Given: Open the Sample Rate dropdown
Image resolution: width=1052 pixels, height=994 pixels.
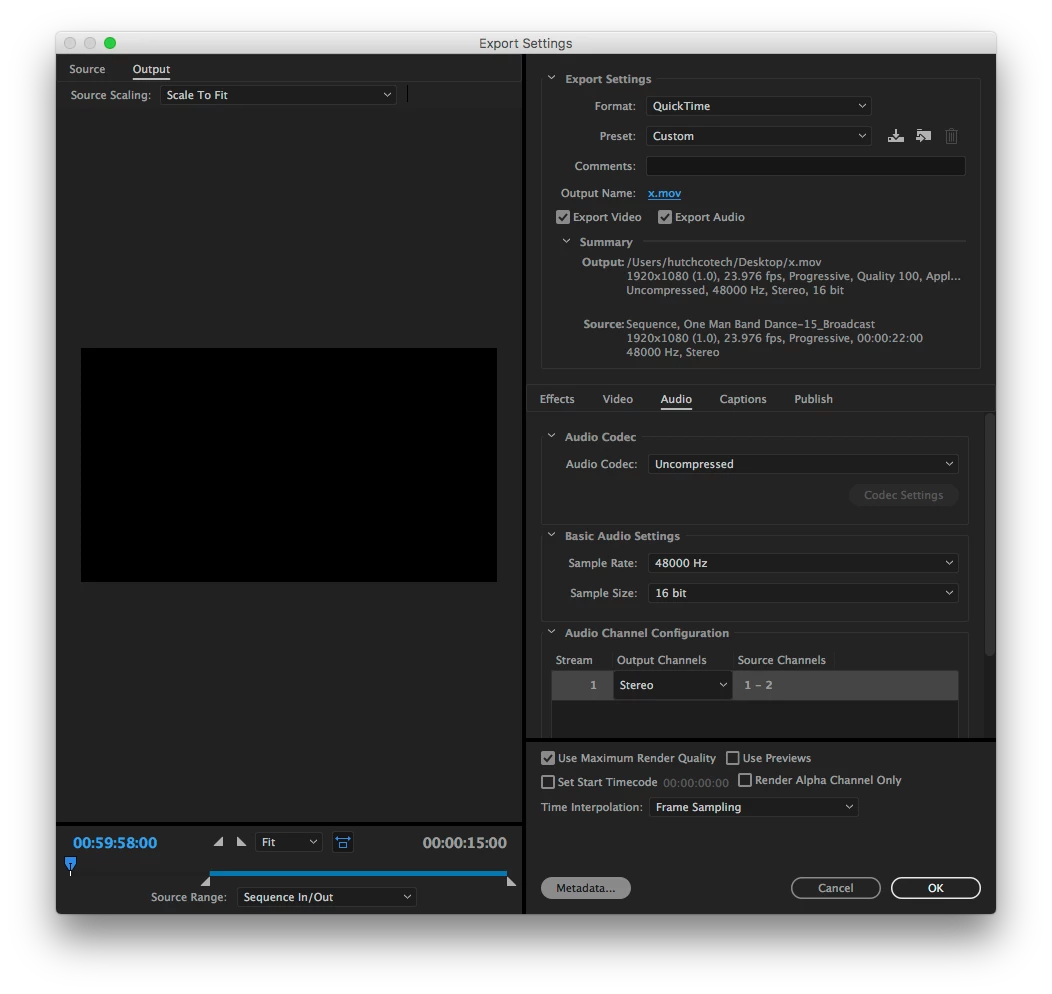Looking at the screenshot, I should (x=803, y=563).
